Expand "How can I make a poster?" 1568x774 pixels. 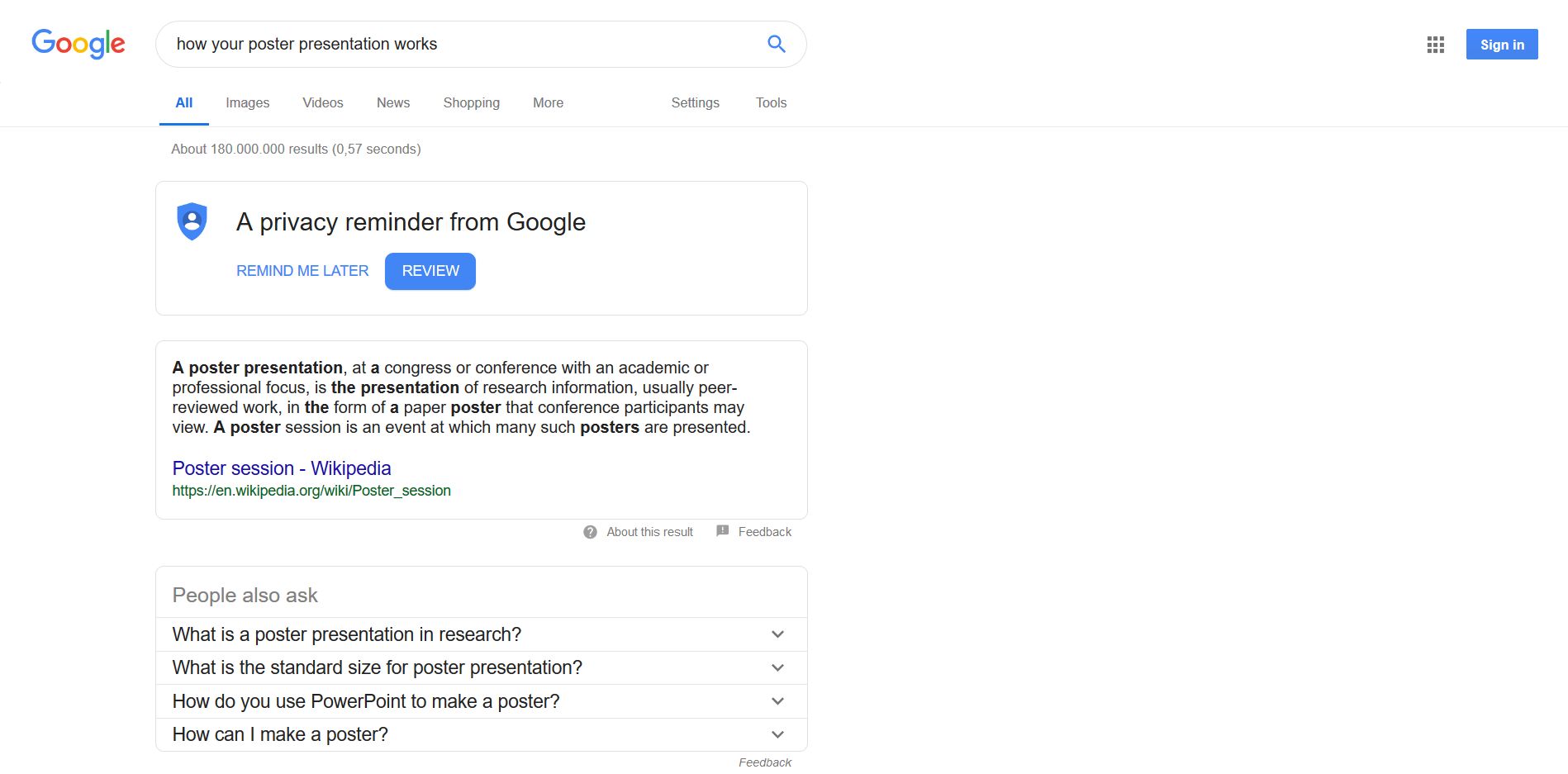pyautogui.click(x=777, y=734)
